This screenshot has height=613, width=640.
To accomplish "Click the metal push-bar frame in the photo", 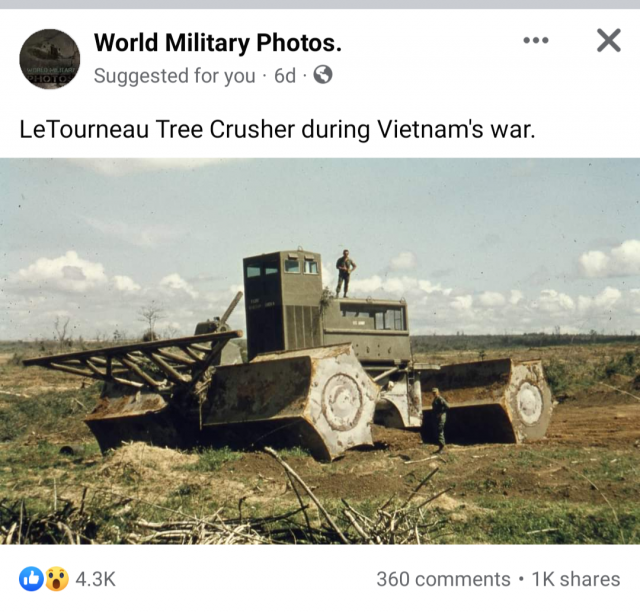I will [x=133, y=357].
